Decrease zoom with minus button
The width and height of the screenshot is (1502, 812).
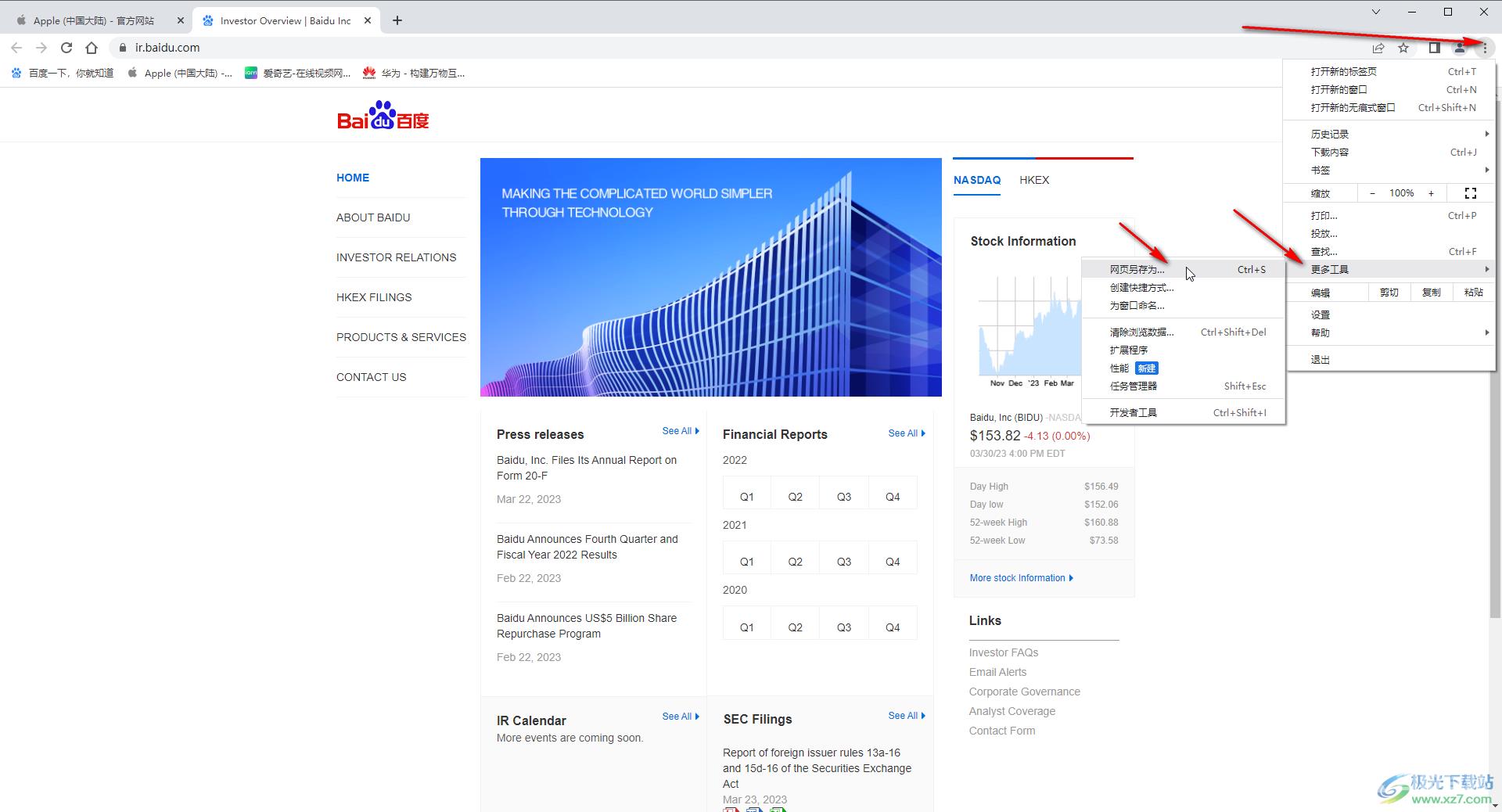point(1372,193)
